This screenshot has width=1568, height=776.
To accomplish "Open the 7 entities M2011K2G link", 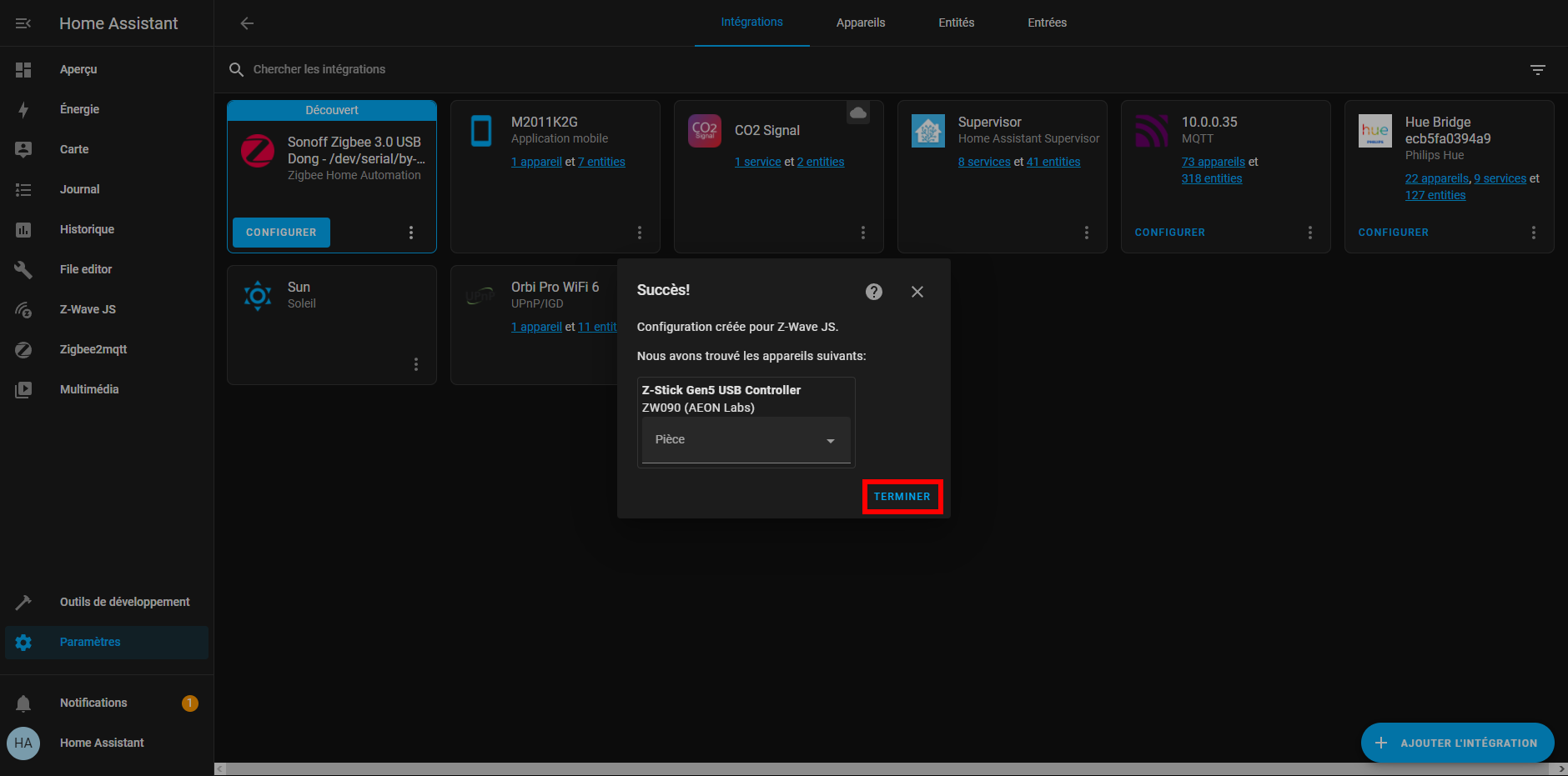I will (601, 162).
